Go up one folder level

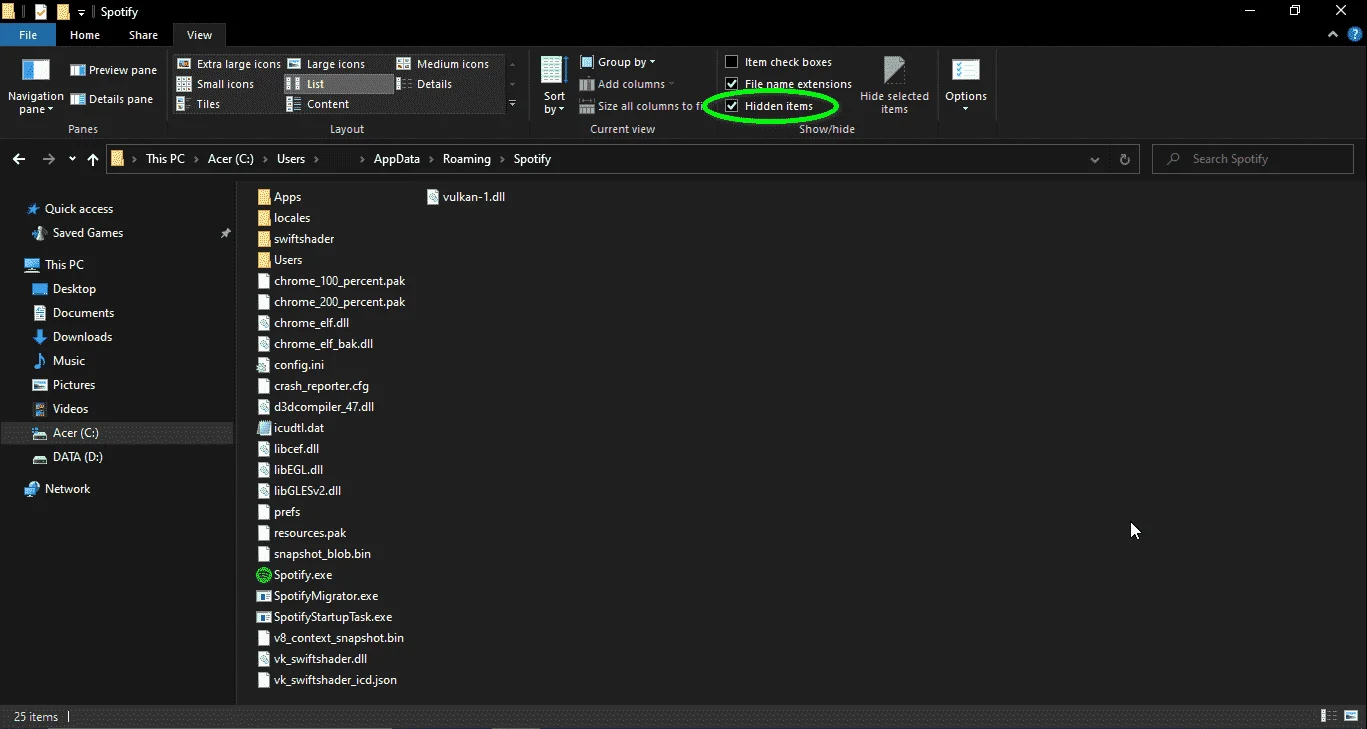point(93,159)
